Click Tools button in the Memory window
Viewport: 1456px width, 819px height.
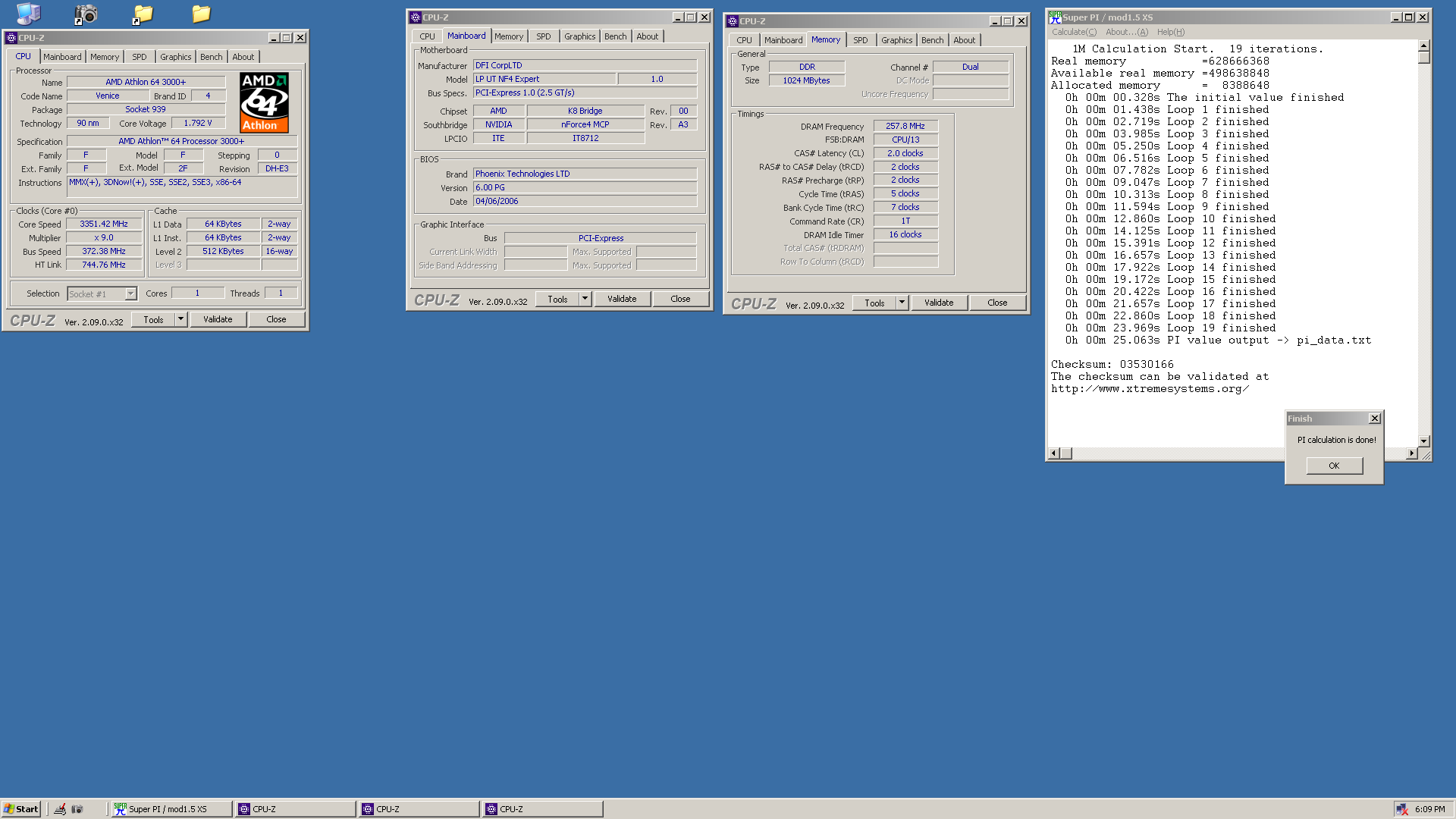[x=874, y=303]
